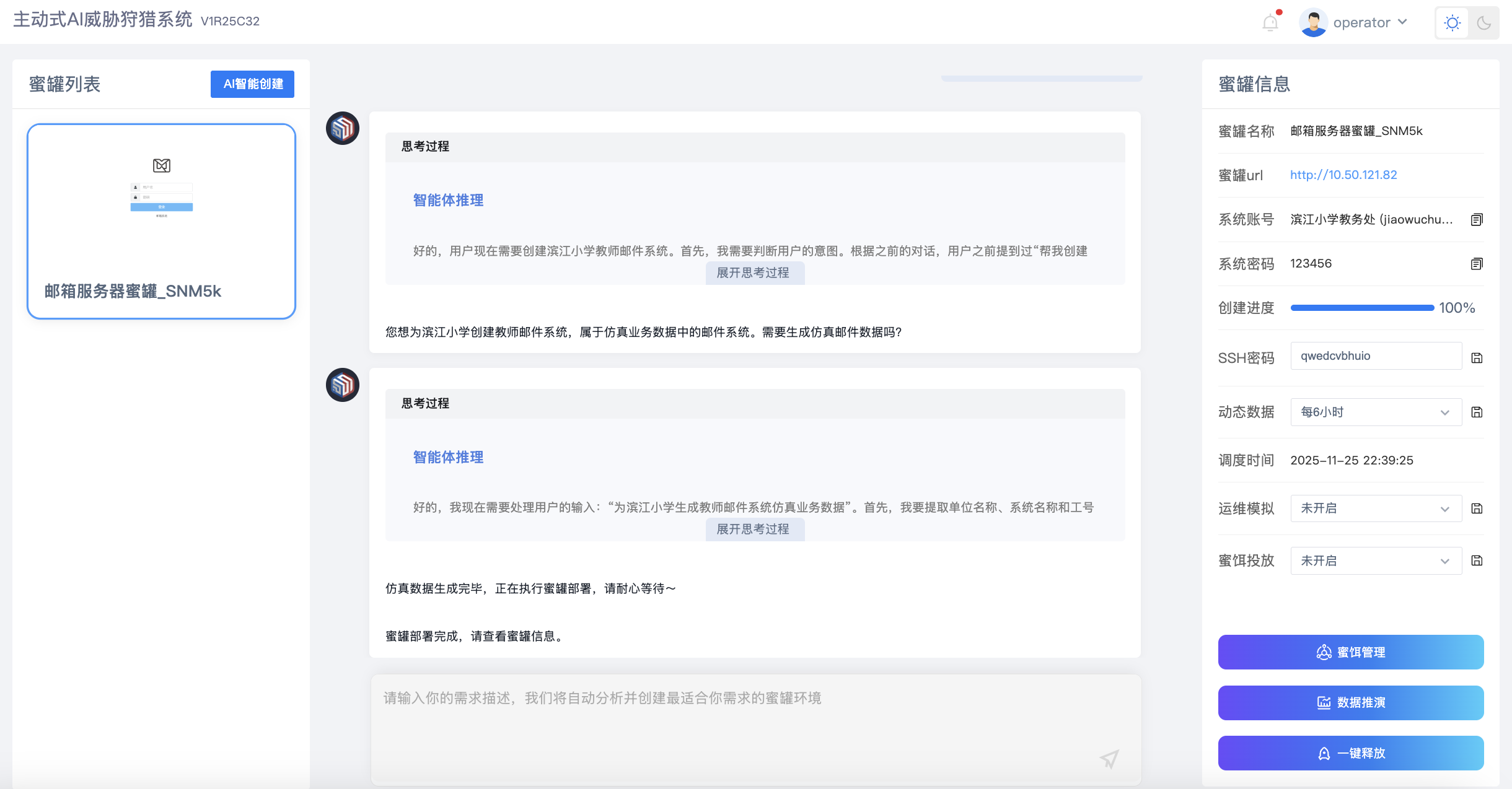Switch to dark theme mode
Viewport: 1512px width, 789px height.
pyautogui.click(x=1483, y=23)
